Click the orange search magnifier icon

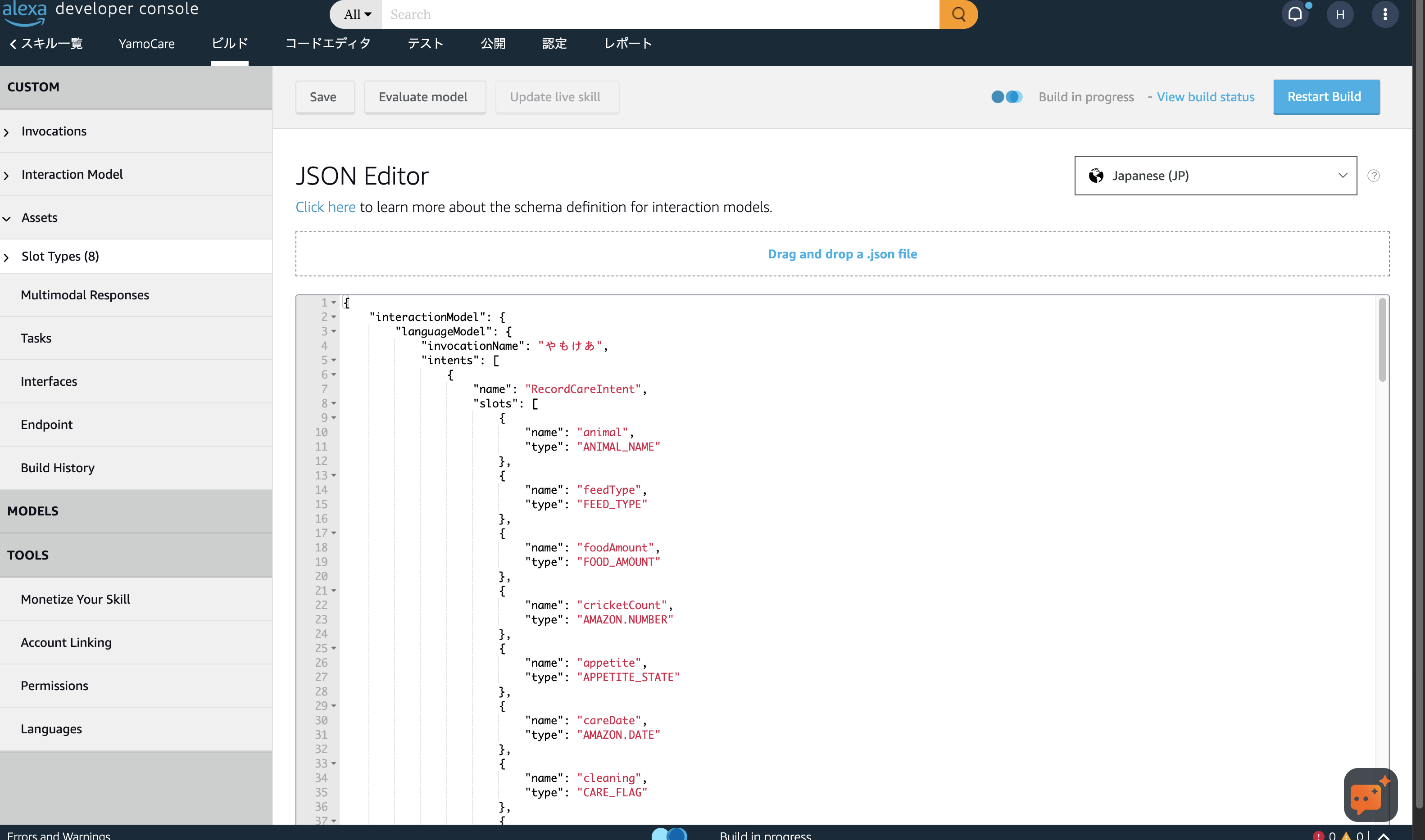pos(958,14)
